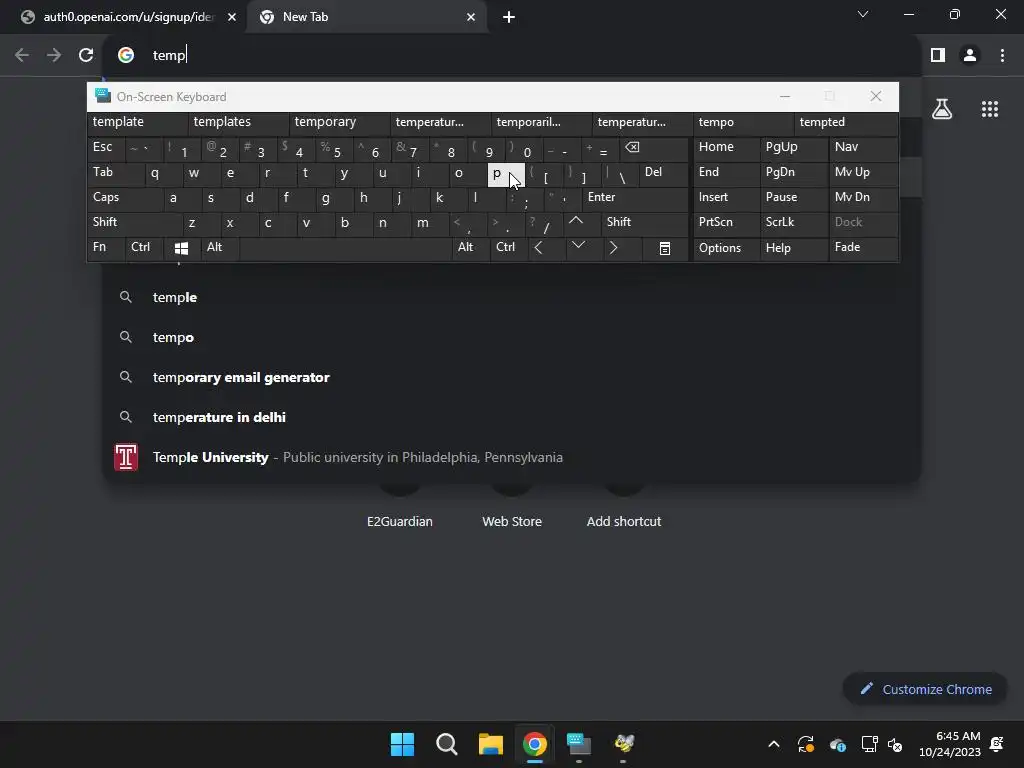
Task: Select 'temple' search suggestion
Action: [511, 298]
